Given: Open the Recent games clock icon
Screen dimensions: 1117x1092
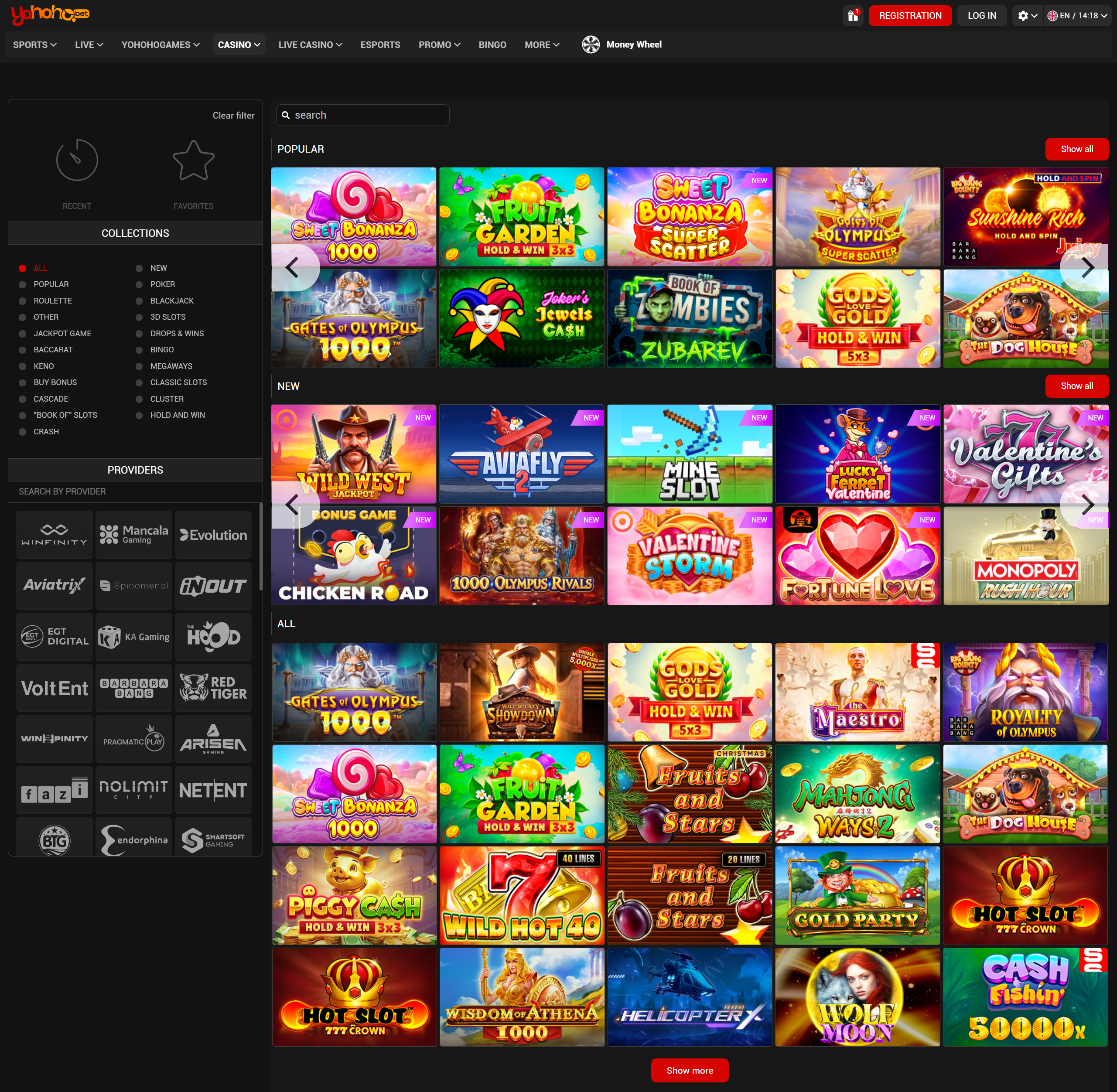Looking at the screenshot, I should coord(77,160).
